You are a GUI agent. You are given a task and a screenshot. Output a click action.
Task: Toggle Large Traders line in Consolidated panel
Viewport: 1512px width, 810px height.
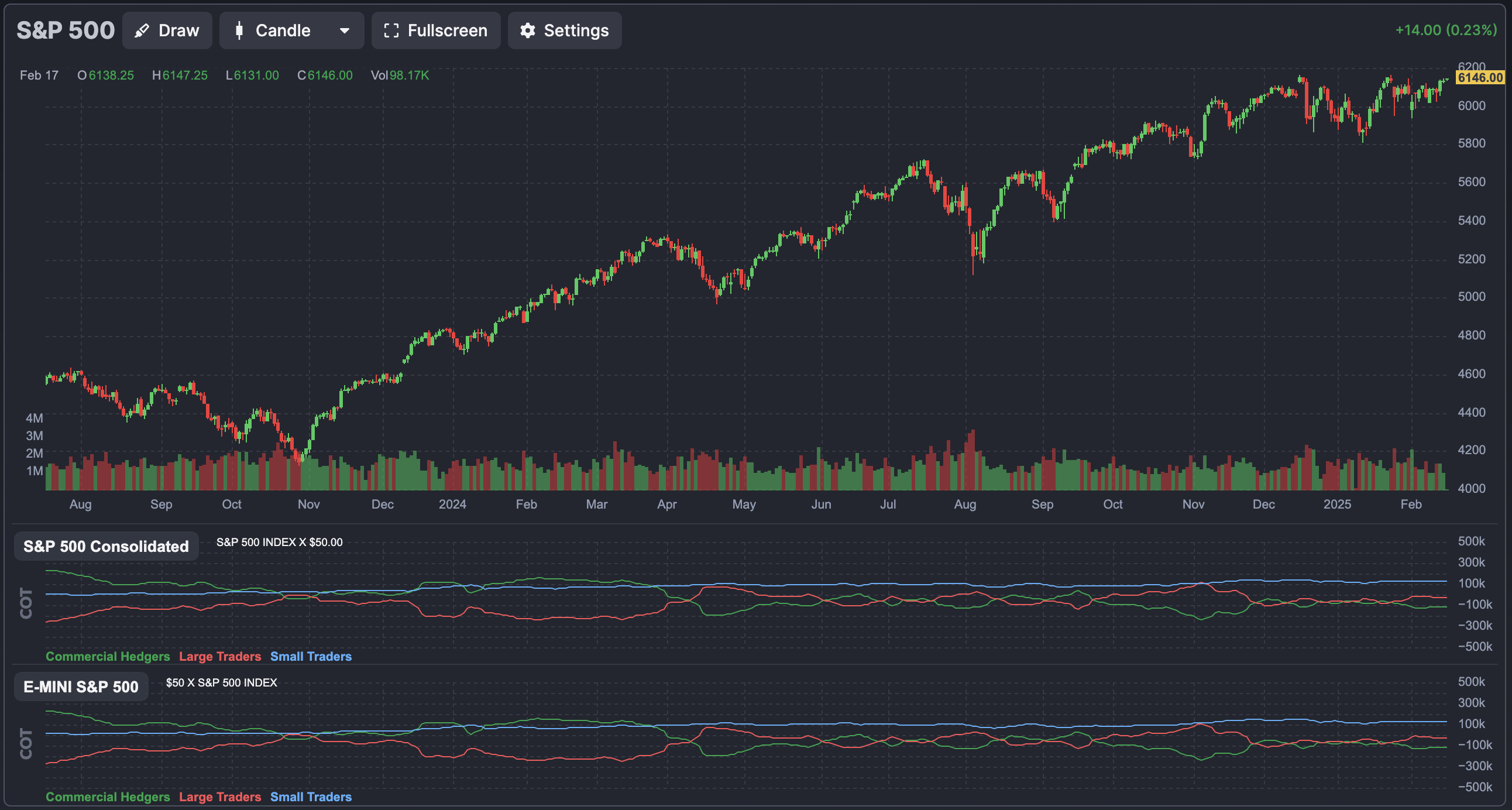(220, 656)
